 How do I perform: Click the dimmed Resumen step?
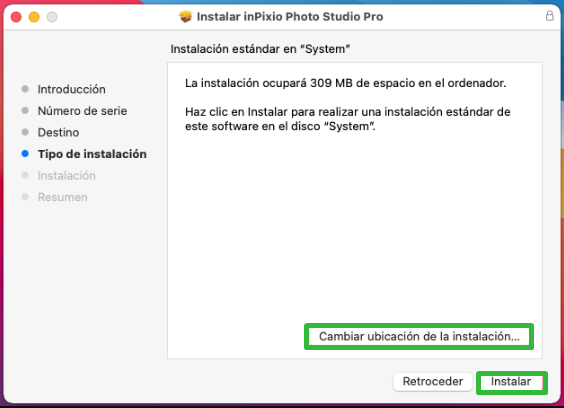63,197
